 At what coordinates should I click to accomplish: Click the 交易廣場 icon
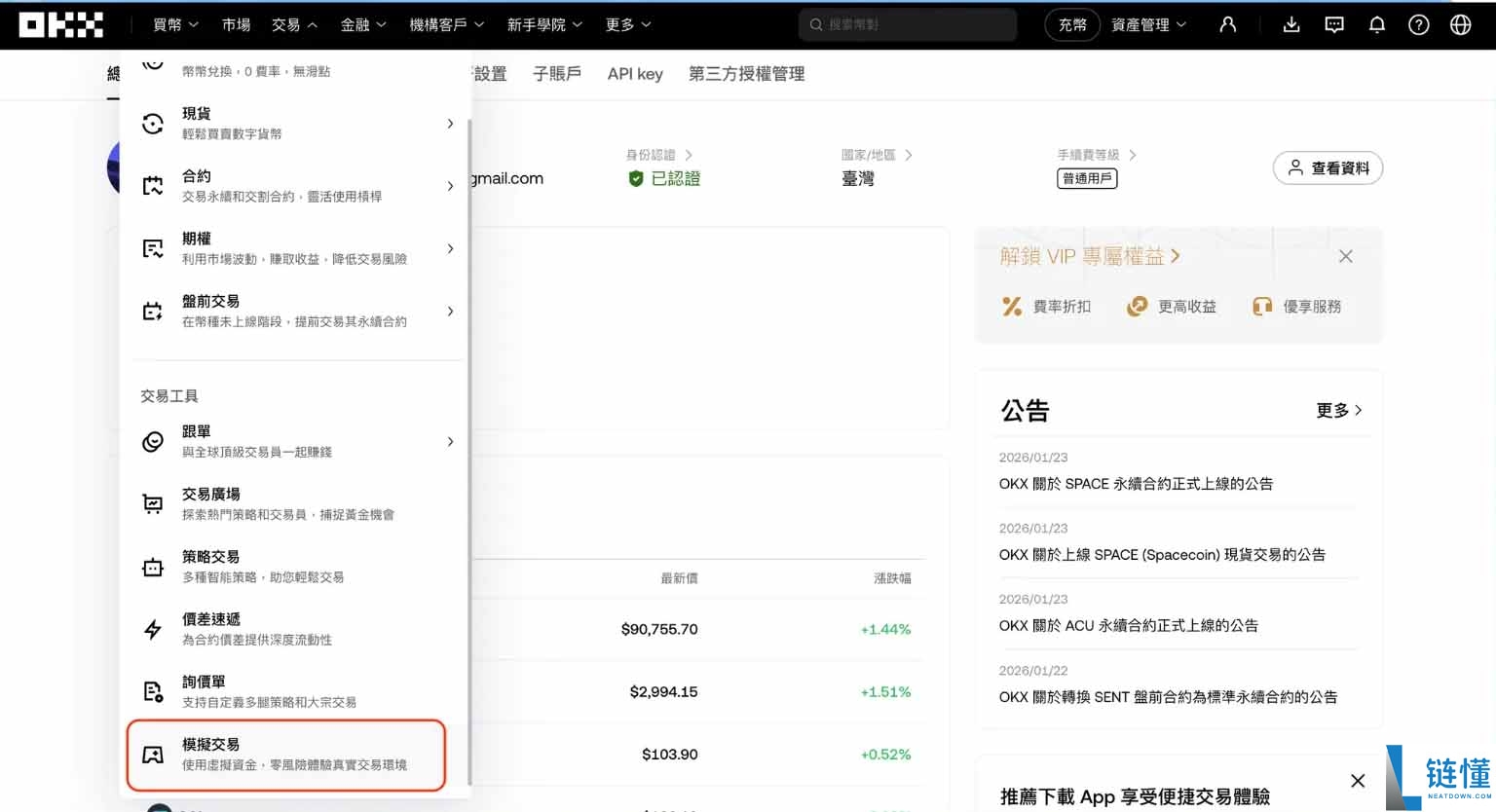click(153, 503)
